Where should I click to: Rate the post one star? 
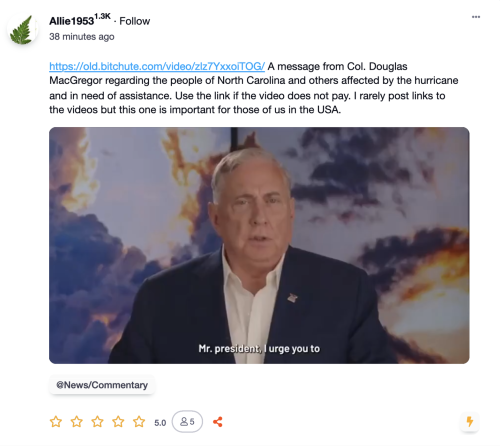[56, 422]
